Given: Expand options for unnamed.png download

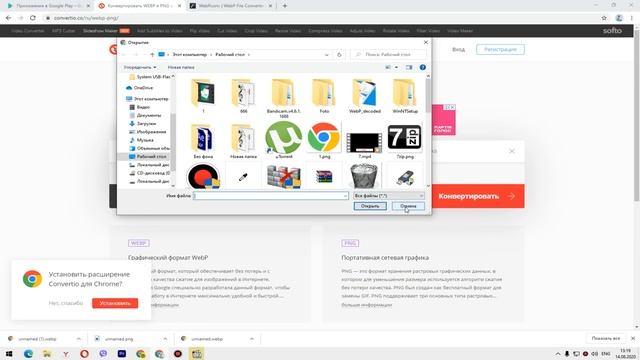Looking at the screenshot, I should 165,339.
